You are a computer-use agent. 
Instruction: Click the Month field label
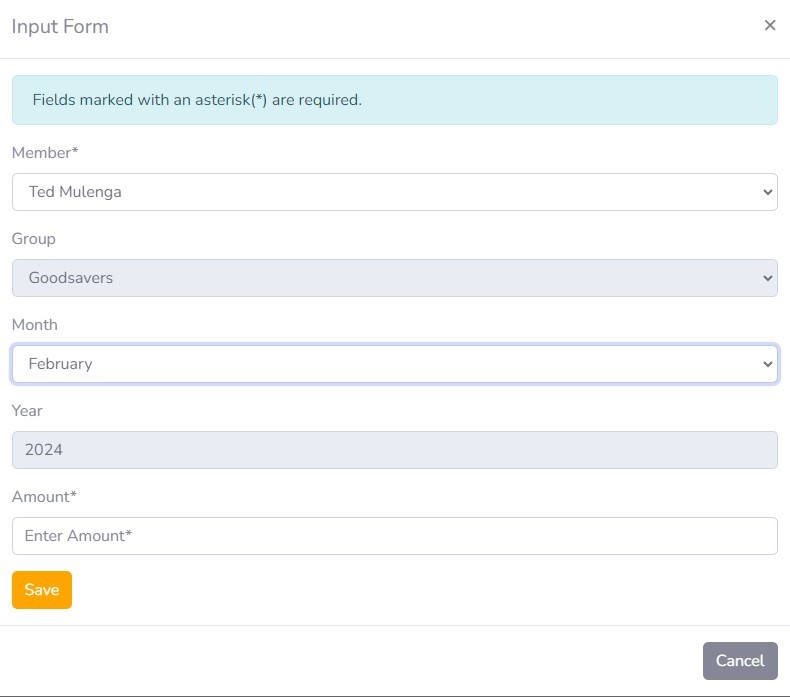coord(35,325)
